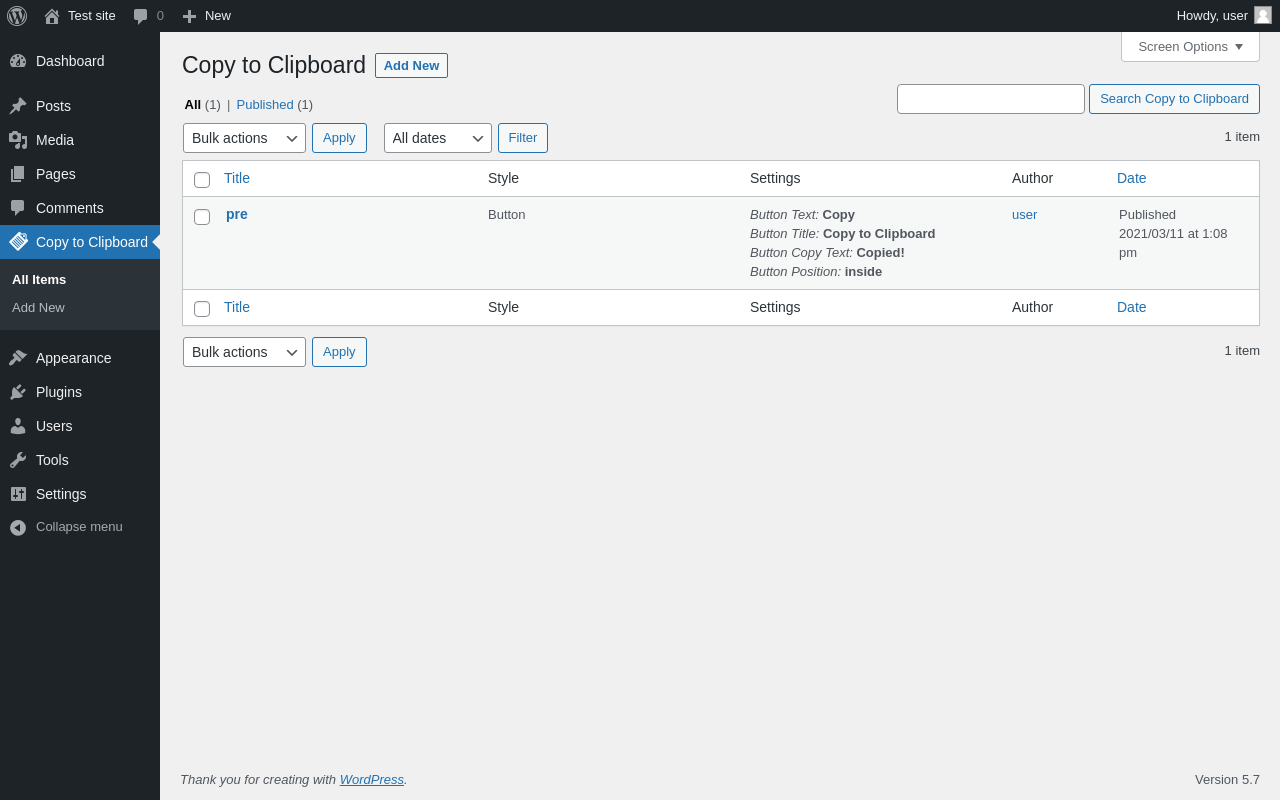This screenshot has width=1280, height=800.
Task: Click the Settings menu label
Action: coord(61,494)
